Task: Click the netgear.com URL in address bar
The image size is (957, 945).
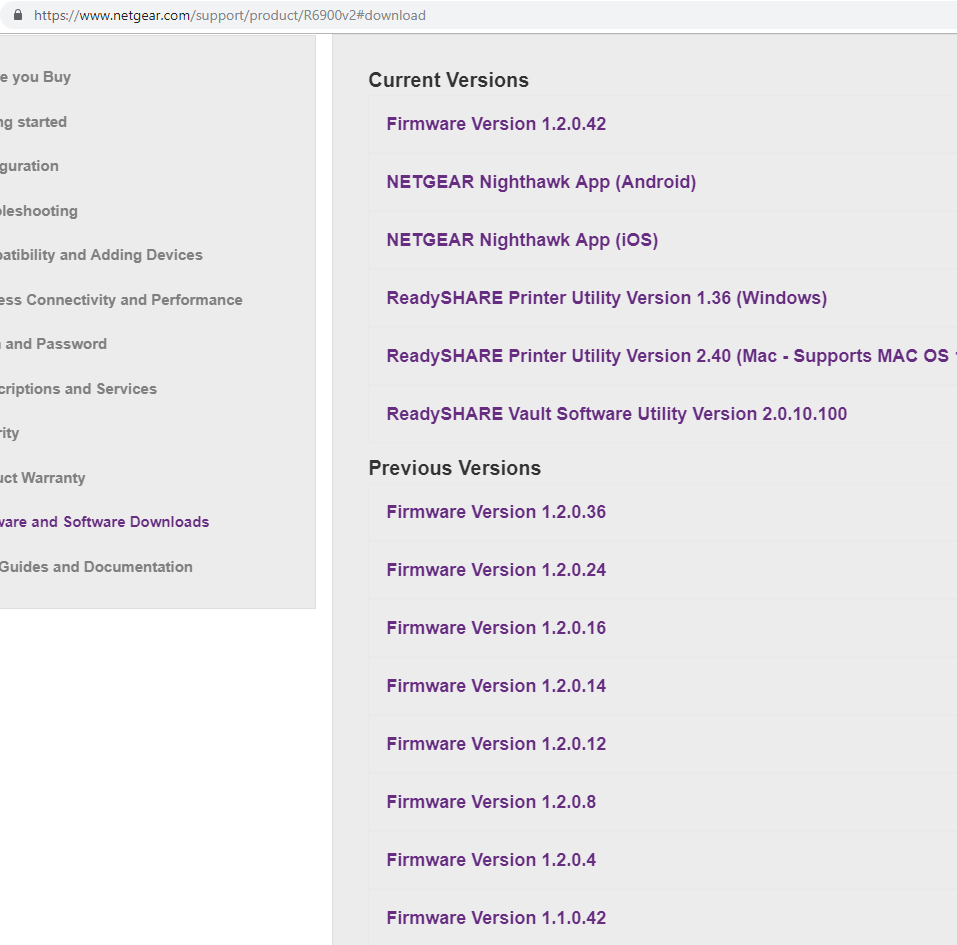Action: (229, 15)
